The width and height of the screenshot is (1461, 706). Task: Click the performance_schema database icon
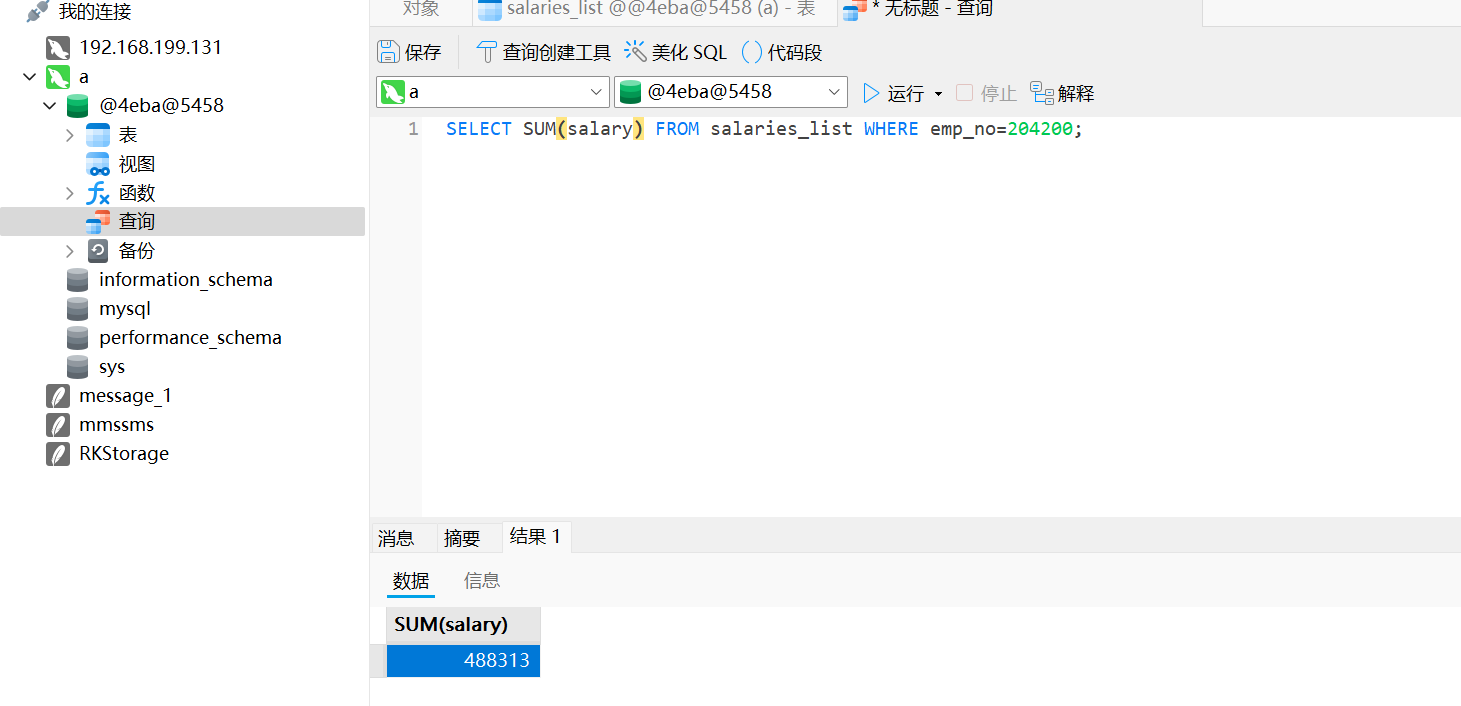(77, 338)
